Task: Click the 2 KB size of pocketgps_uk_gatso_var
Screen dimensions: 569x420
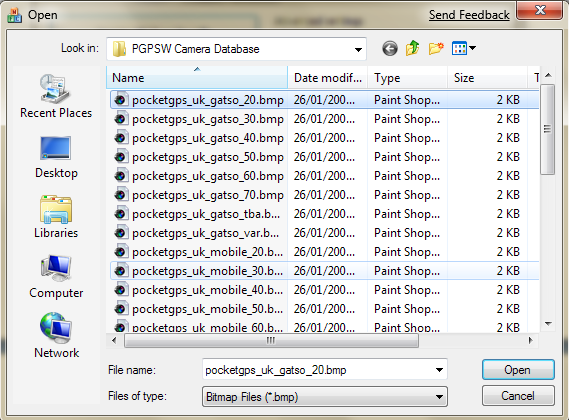Action: click(x=508, y=233)
